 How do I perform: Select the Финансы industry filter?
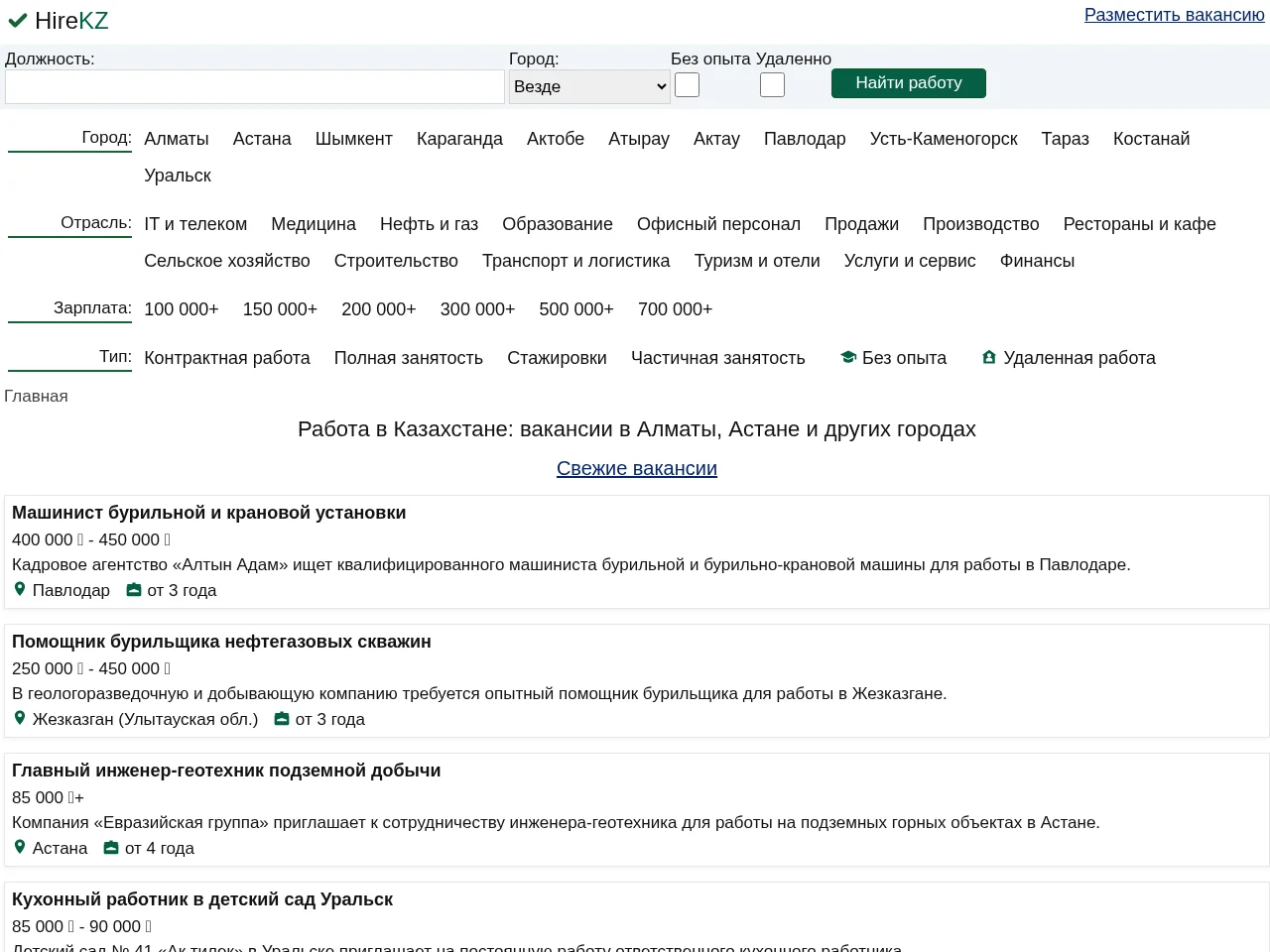click(1038, 261)
